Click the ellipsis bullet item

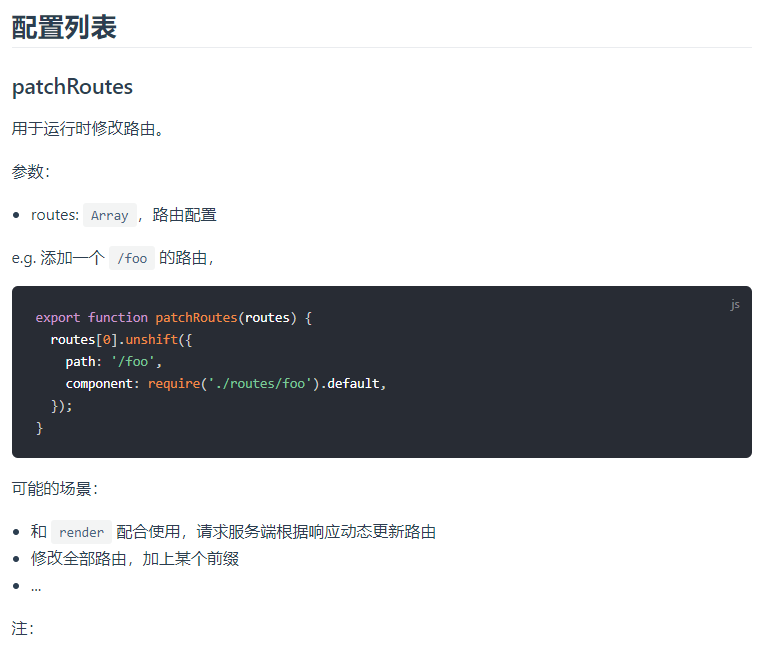[x=36, y=587]
